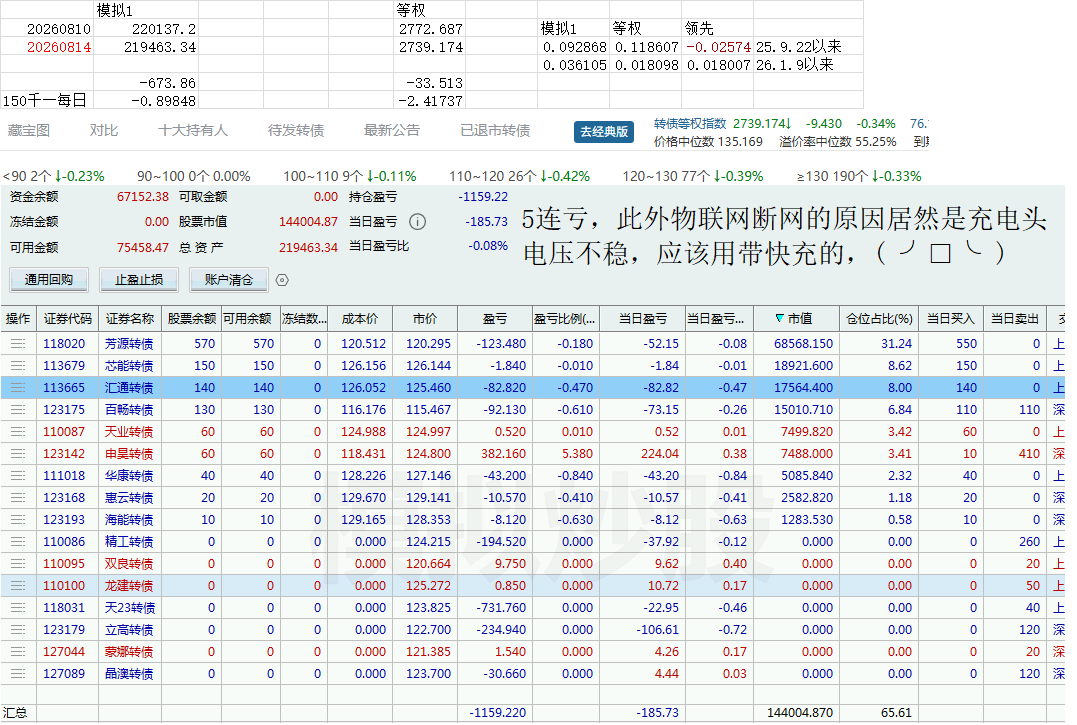Sort by the 操作 column header
1077x725 pixels.
[x=18, y=319]
